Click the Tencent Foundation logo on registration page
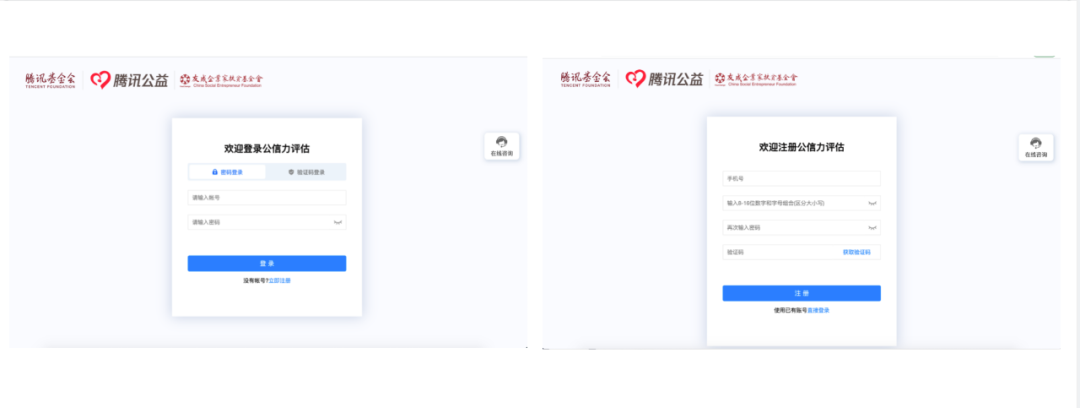This screenshot has width=1080, height=408. (586, 80)
